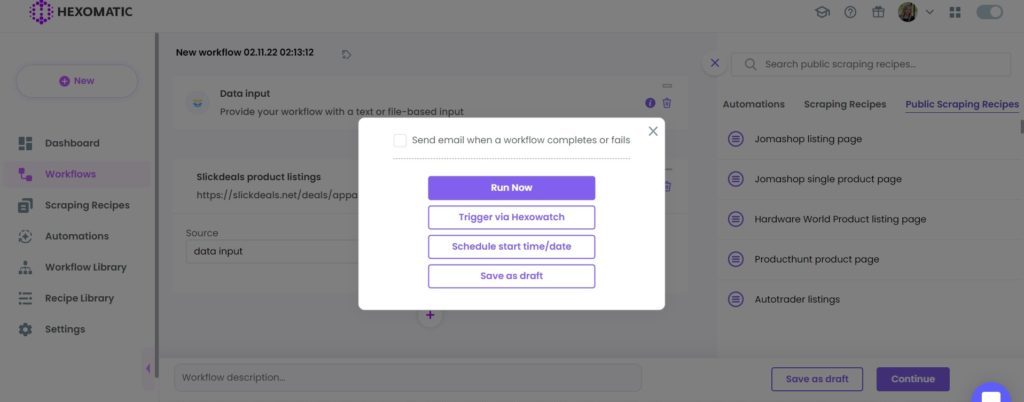This screenshot has width=1024, height=402.
Task: Click Schedule start time/date button
Action: coord(511,247)
